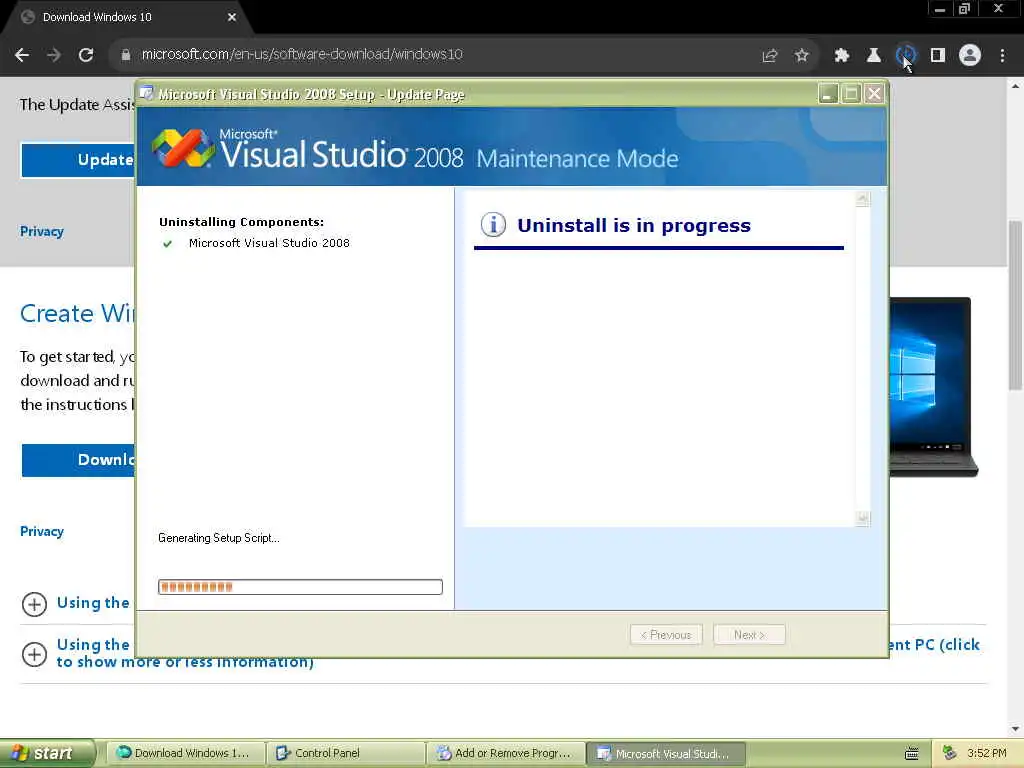Click the webpage vertical scrollbar thumb
This screenshot has height=768, width=1024.
1016,306
